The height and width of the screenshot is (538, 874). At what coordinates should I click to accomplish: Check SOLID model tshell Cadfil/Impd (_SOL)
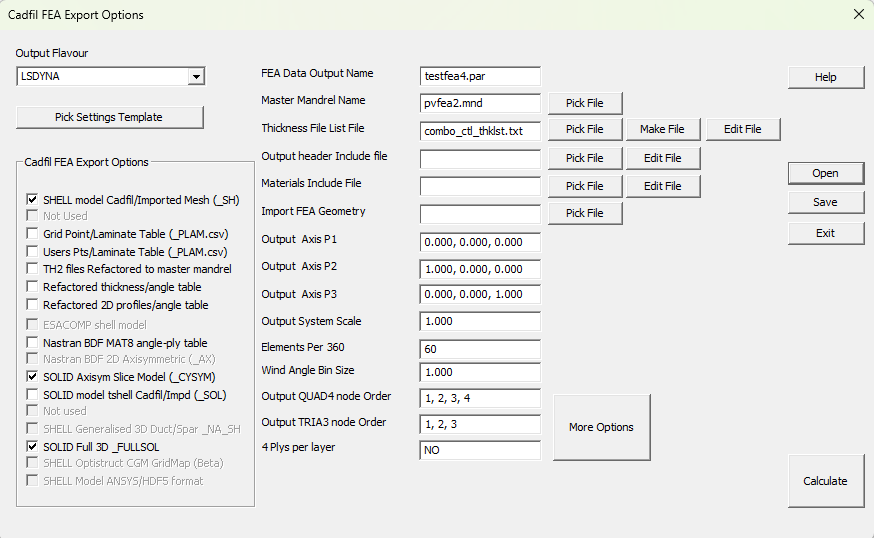(32, 395)
